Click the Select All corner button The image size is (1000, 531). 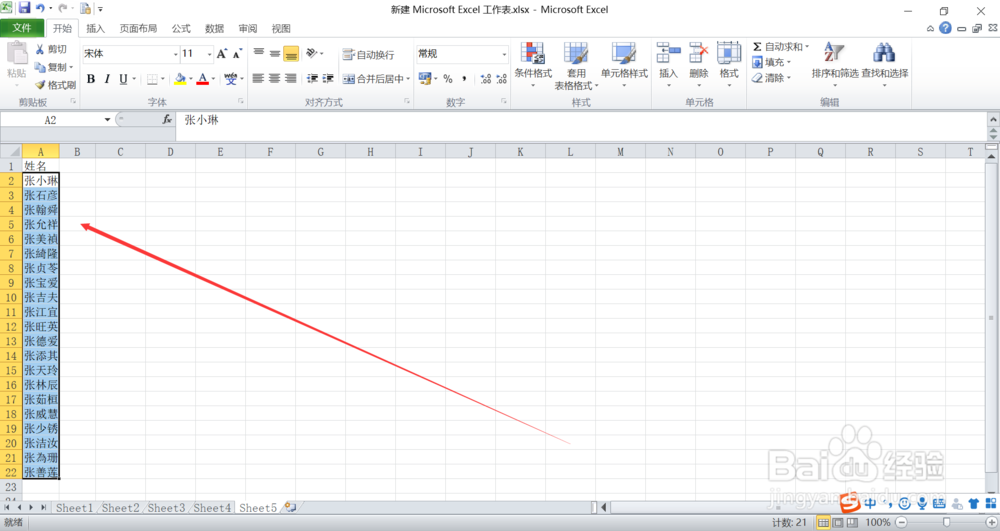[x=11, y=152]
